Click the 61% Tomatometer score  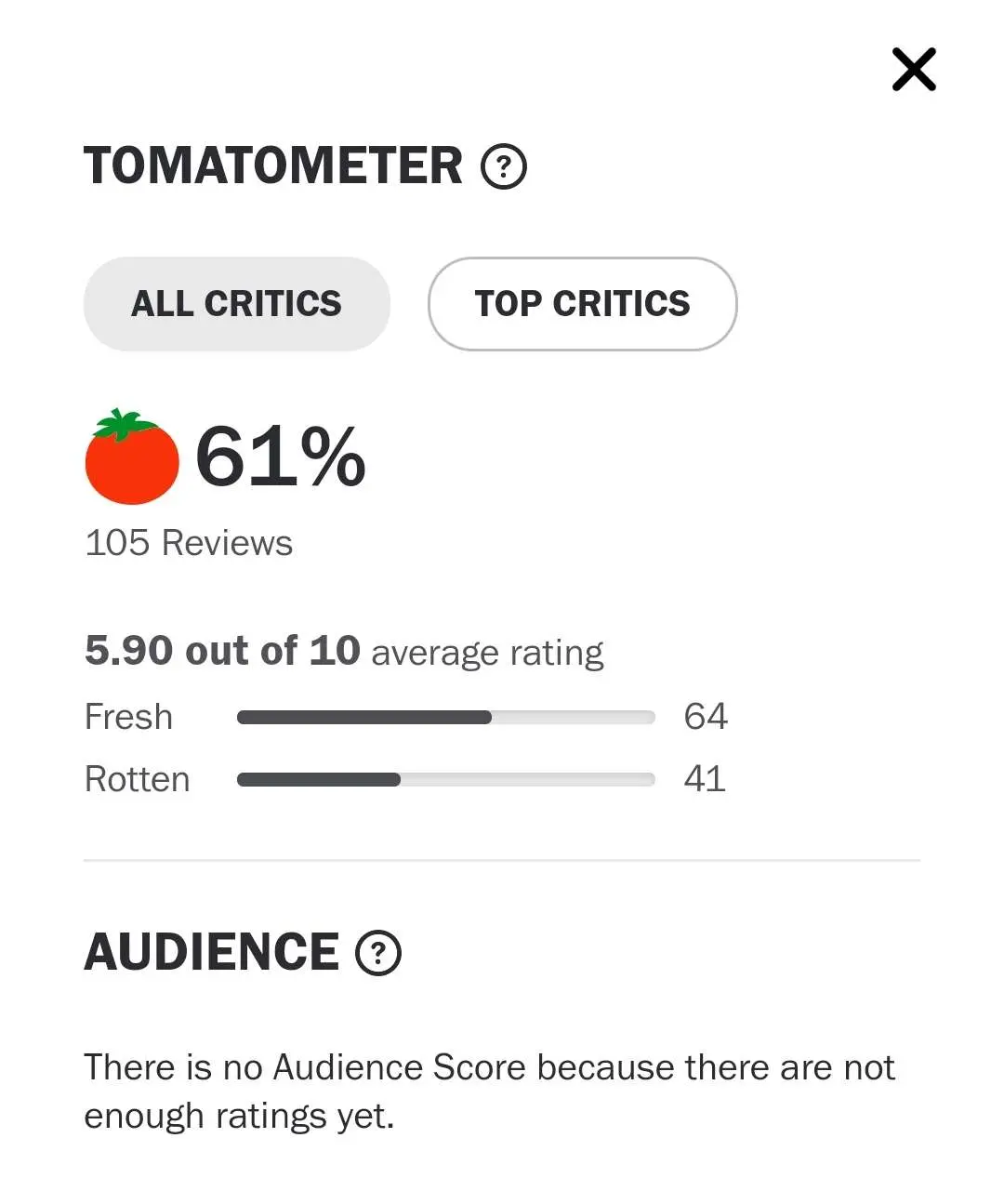[x=281, y=456]
